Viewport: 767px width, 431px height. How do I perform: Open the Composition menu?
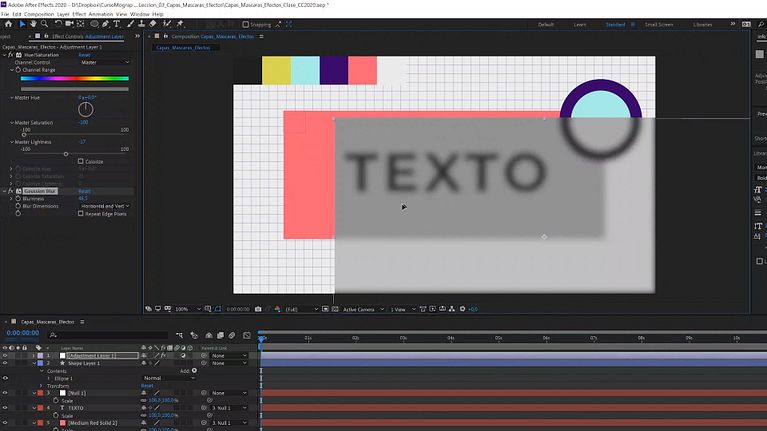point(39,15)
